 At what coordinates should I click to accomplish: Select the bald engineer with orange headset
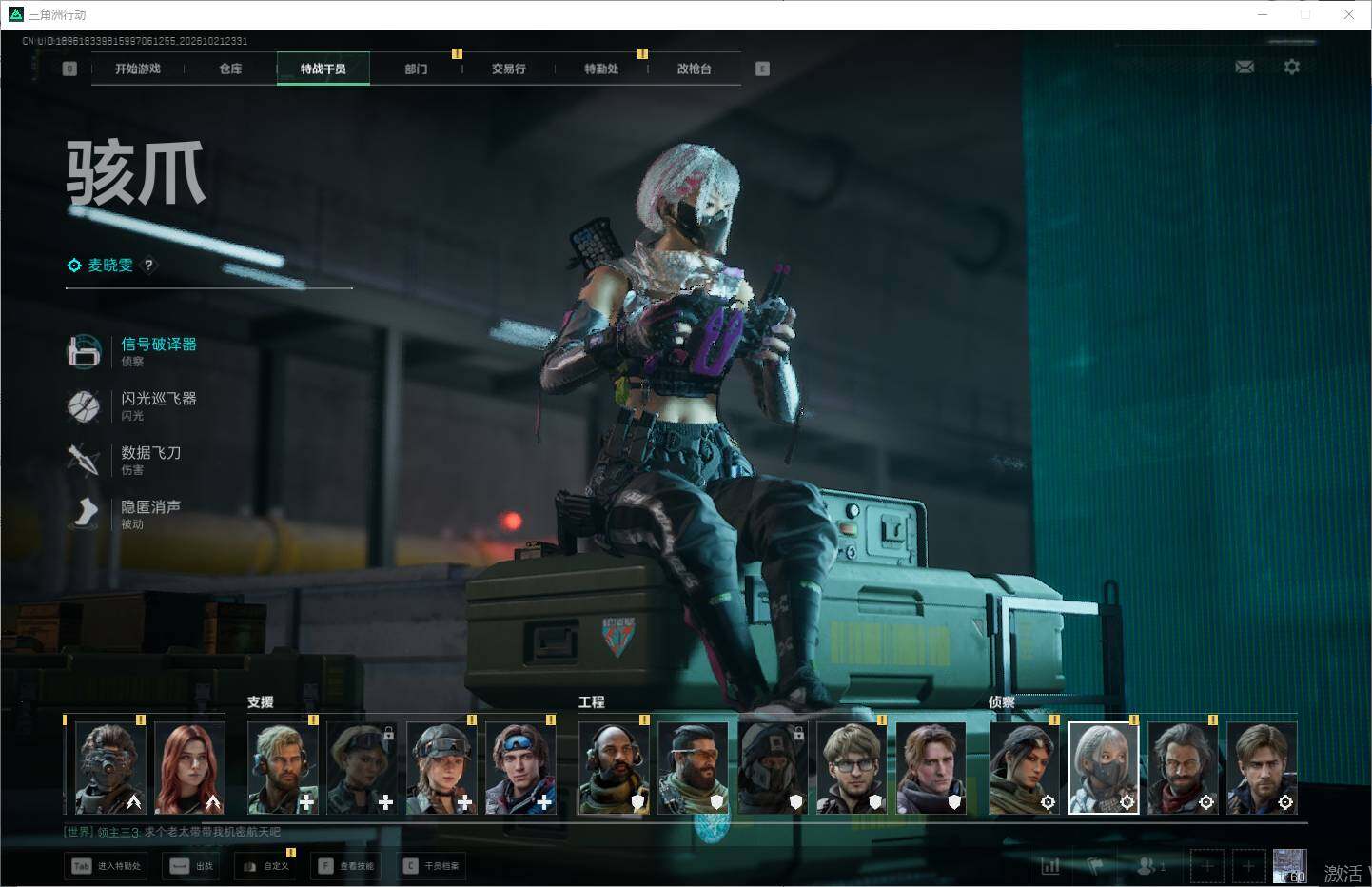tap(614, 768)
